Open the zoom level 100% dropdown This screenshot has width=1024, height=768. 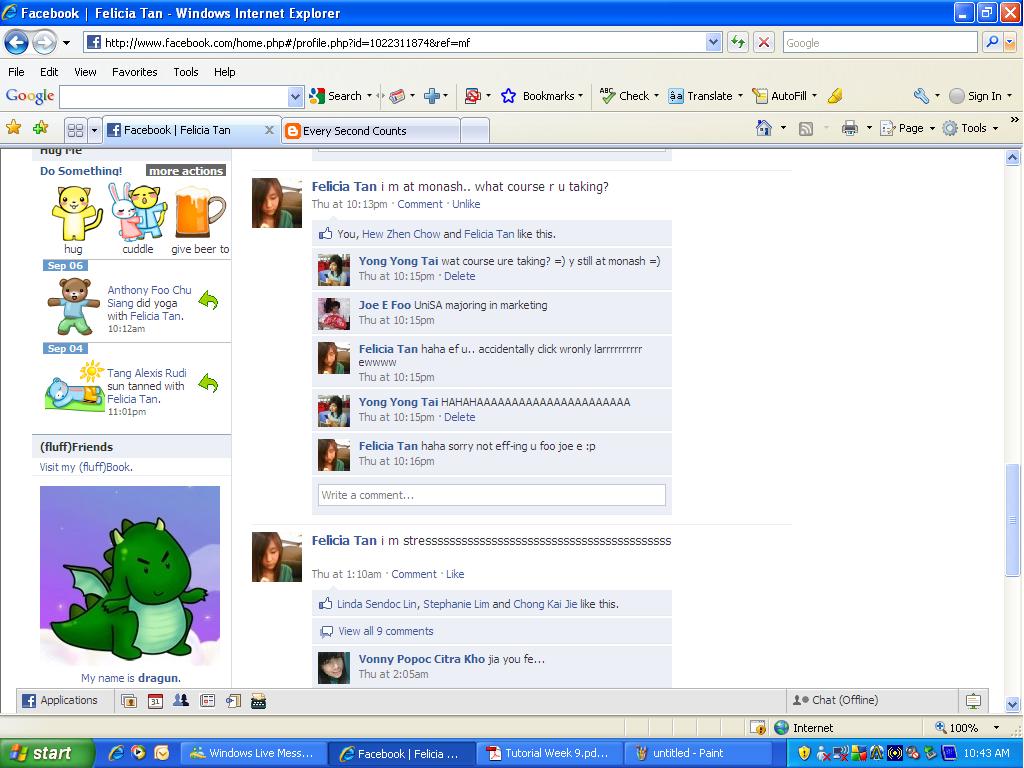tap(997, 728)
